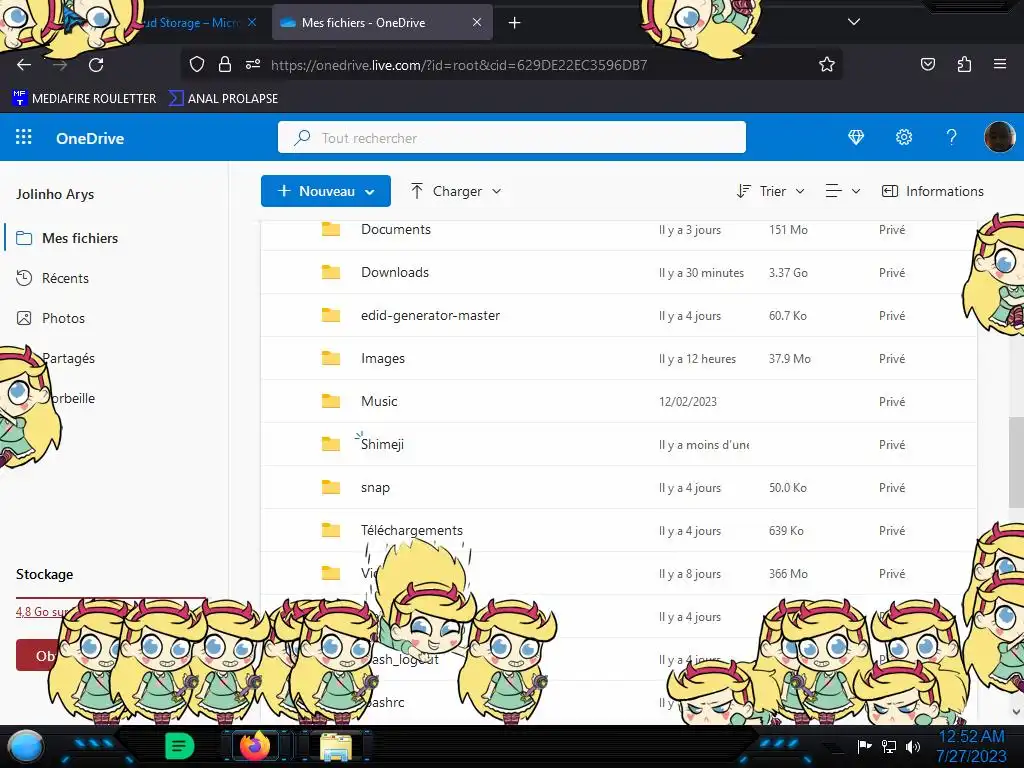Open Partagés in sidebar
The height and width of the screenshot is (768, 1024).
pyautogui.click(x=68, y=358)
